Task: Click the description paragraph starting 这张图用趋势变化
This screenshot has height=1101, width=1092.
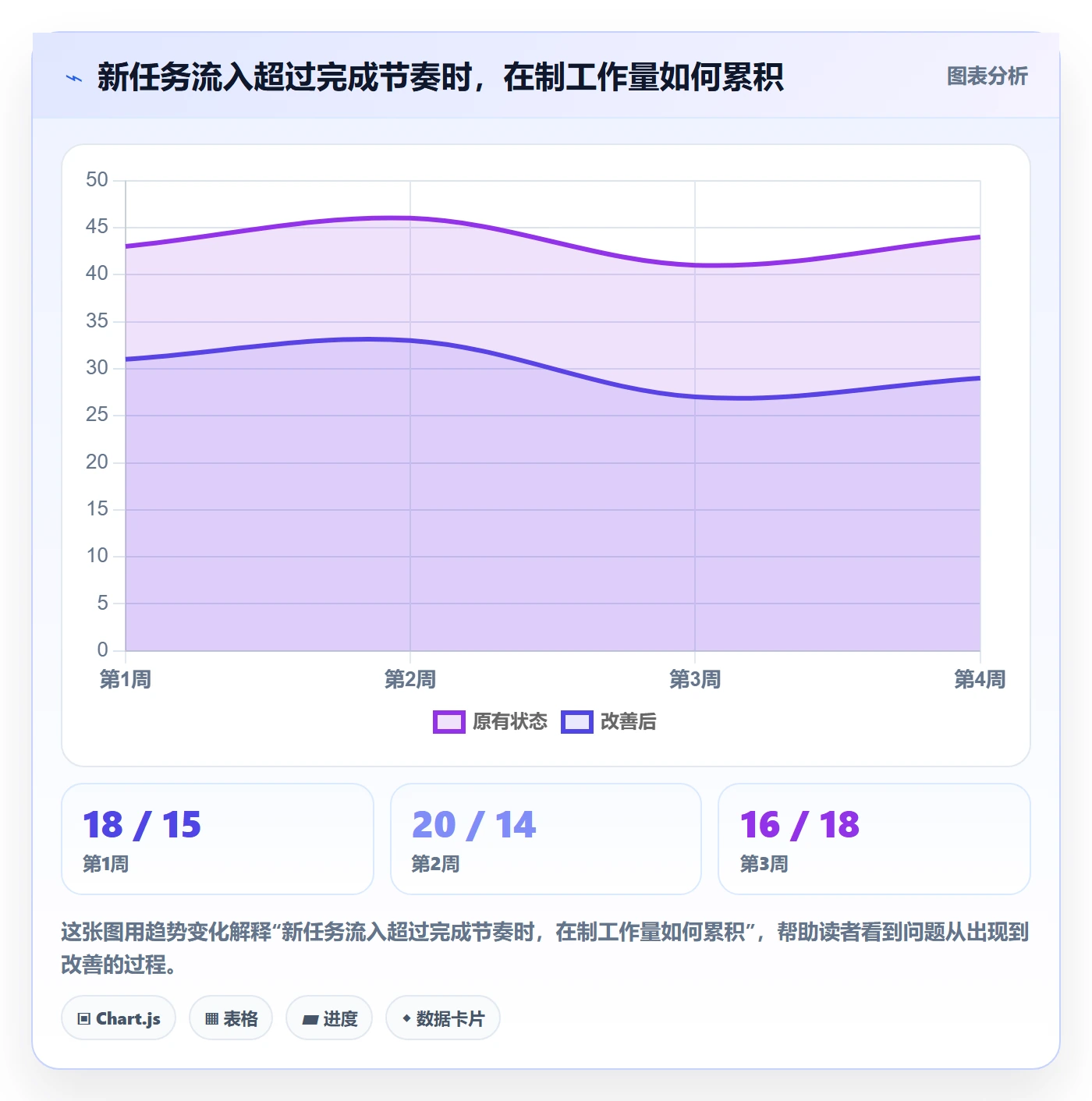Action: 545,948
